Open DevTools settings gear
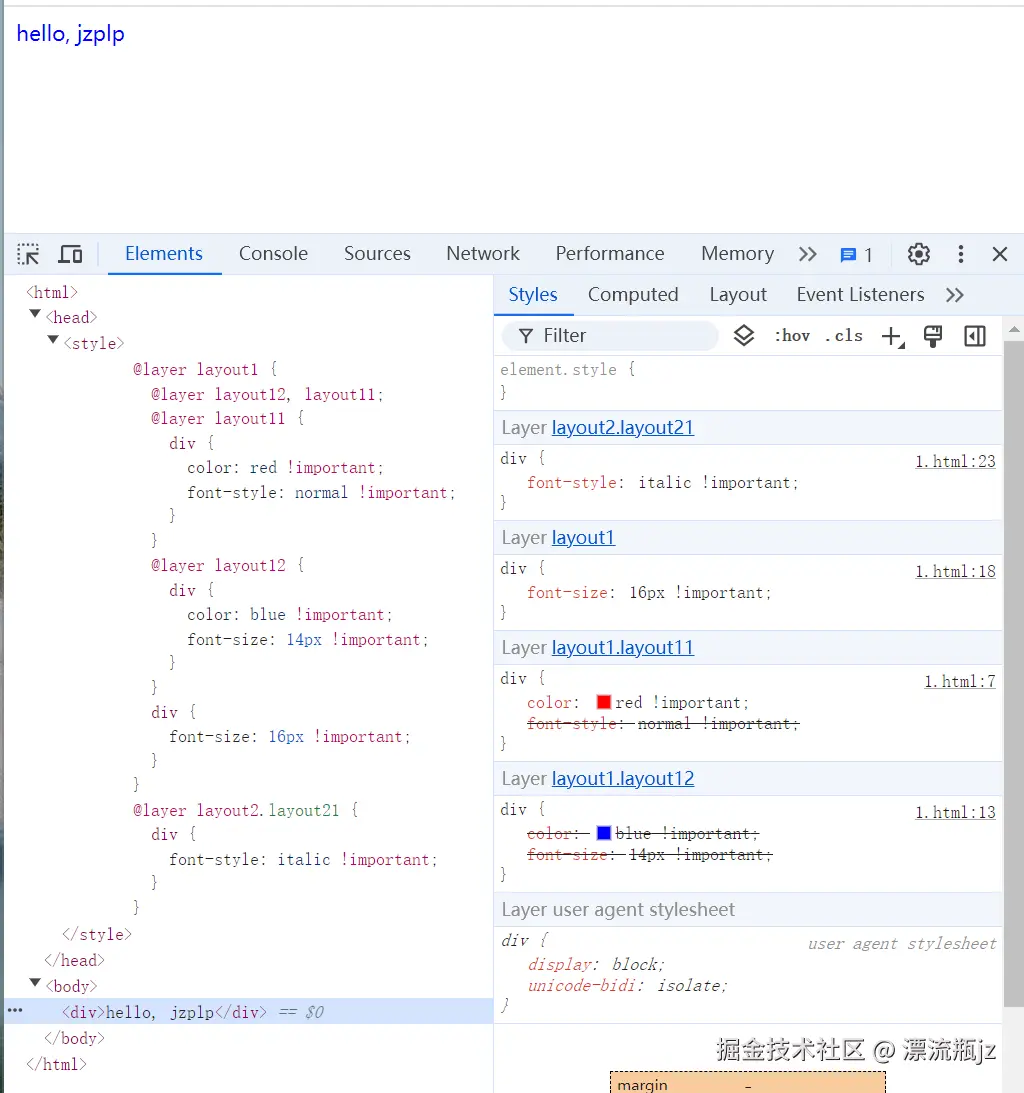Screen dimensions: 1024x1093 [x=918, y=254]
